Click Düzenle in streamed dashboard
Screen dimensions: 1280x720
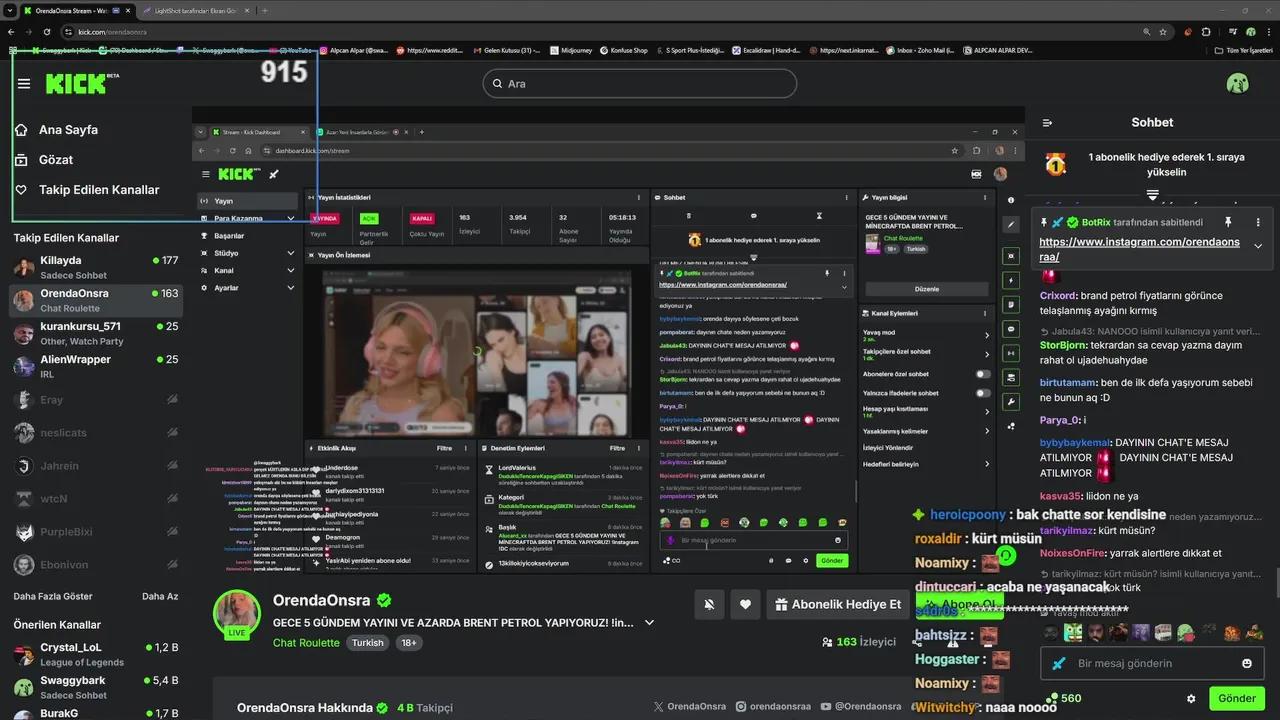click(927, 289)
